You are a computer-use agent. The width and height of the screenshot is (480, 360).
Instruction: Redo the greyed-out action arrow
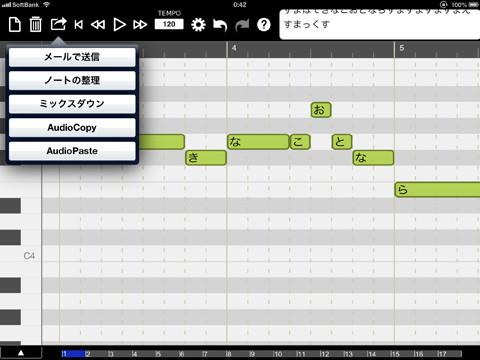[x=242, y=25]
